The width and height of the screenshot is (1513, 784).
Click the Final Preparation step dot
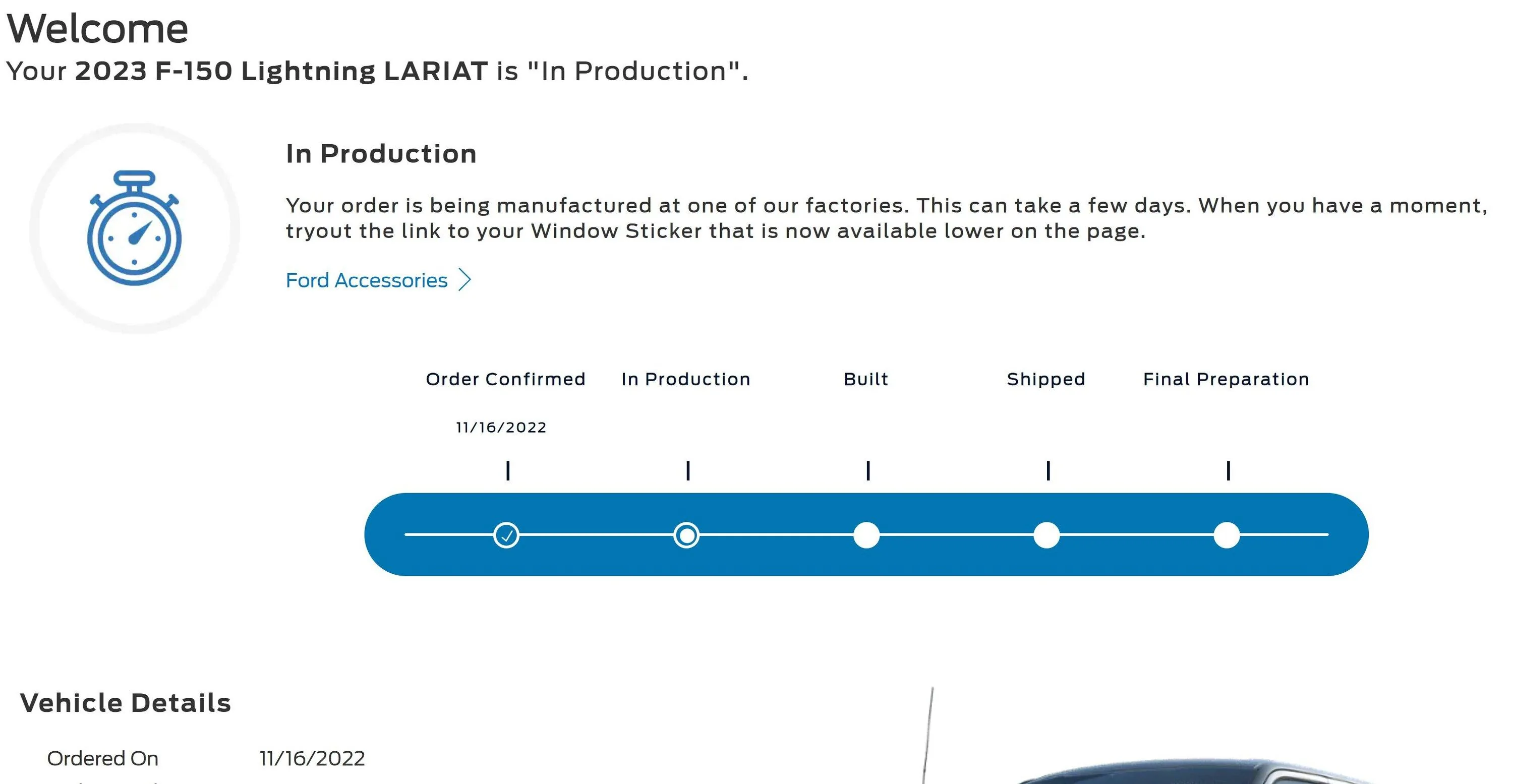[1227, 535]
